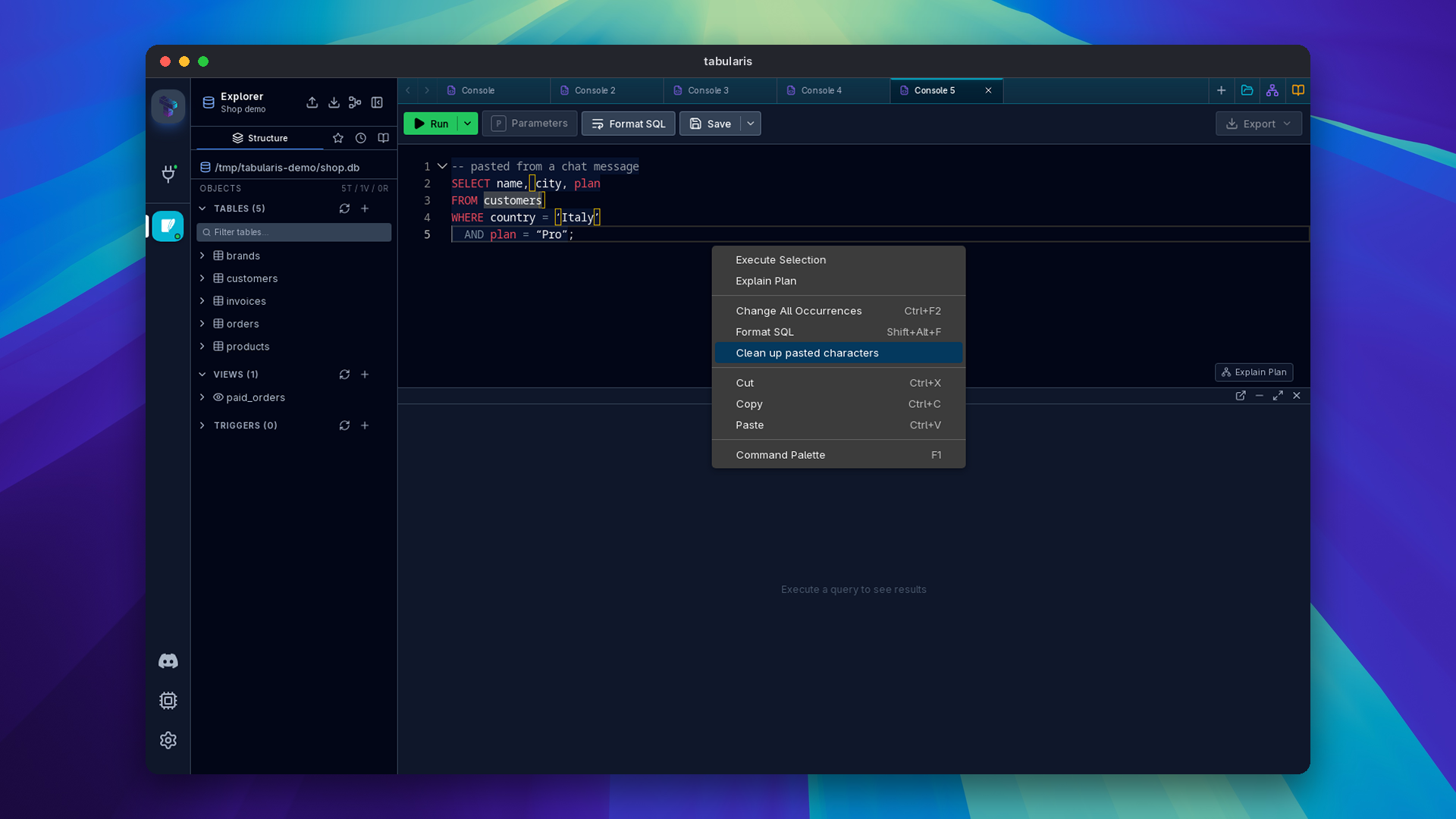Open the schema diagram icon in Explorer header
The image size is (1456, 819).
point(355,102)
